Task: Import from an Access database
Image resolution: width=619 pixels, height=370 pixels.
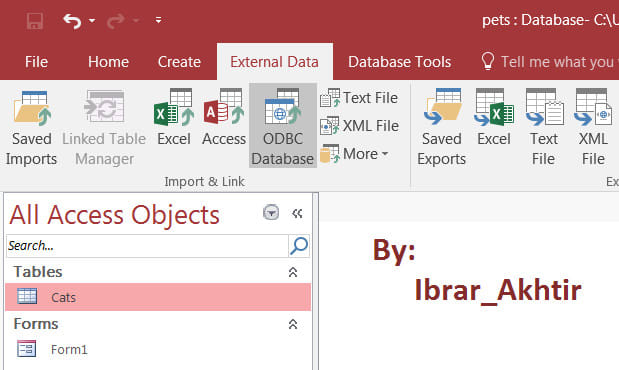Action: [224, 118]
